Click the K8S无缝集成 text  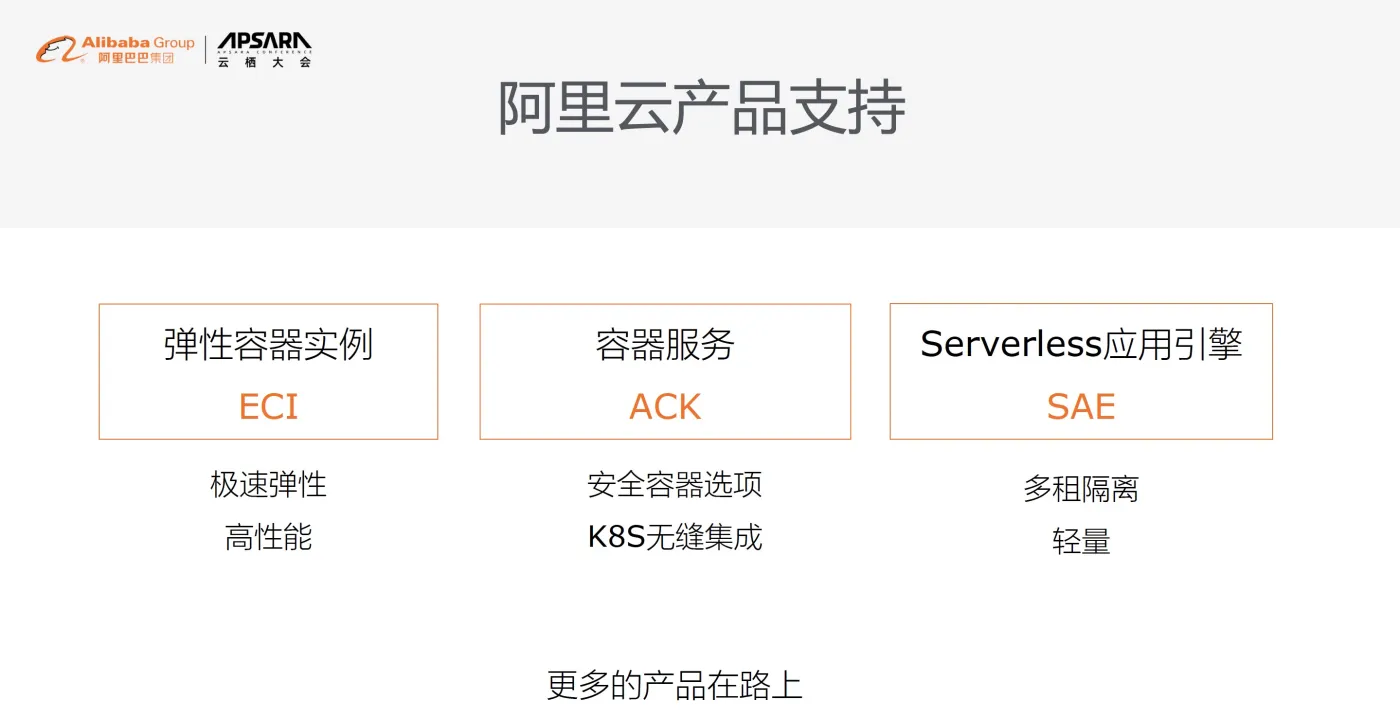[x=674, y=538]
